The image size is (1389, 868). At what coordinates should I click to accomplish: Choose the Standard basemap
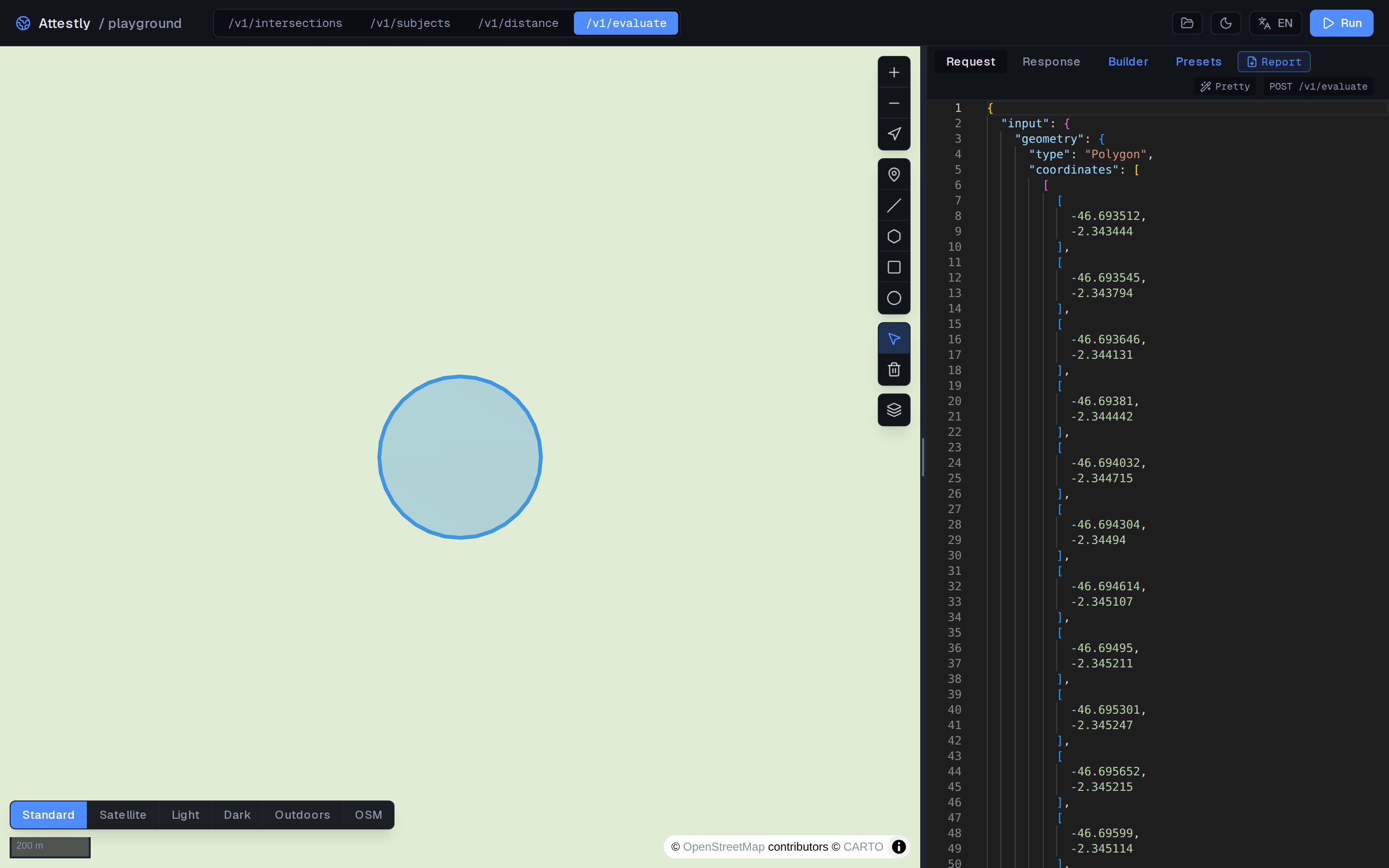[48, 814]
